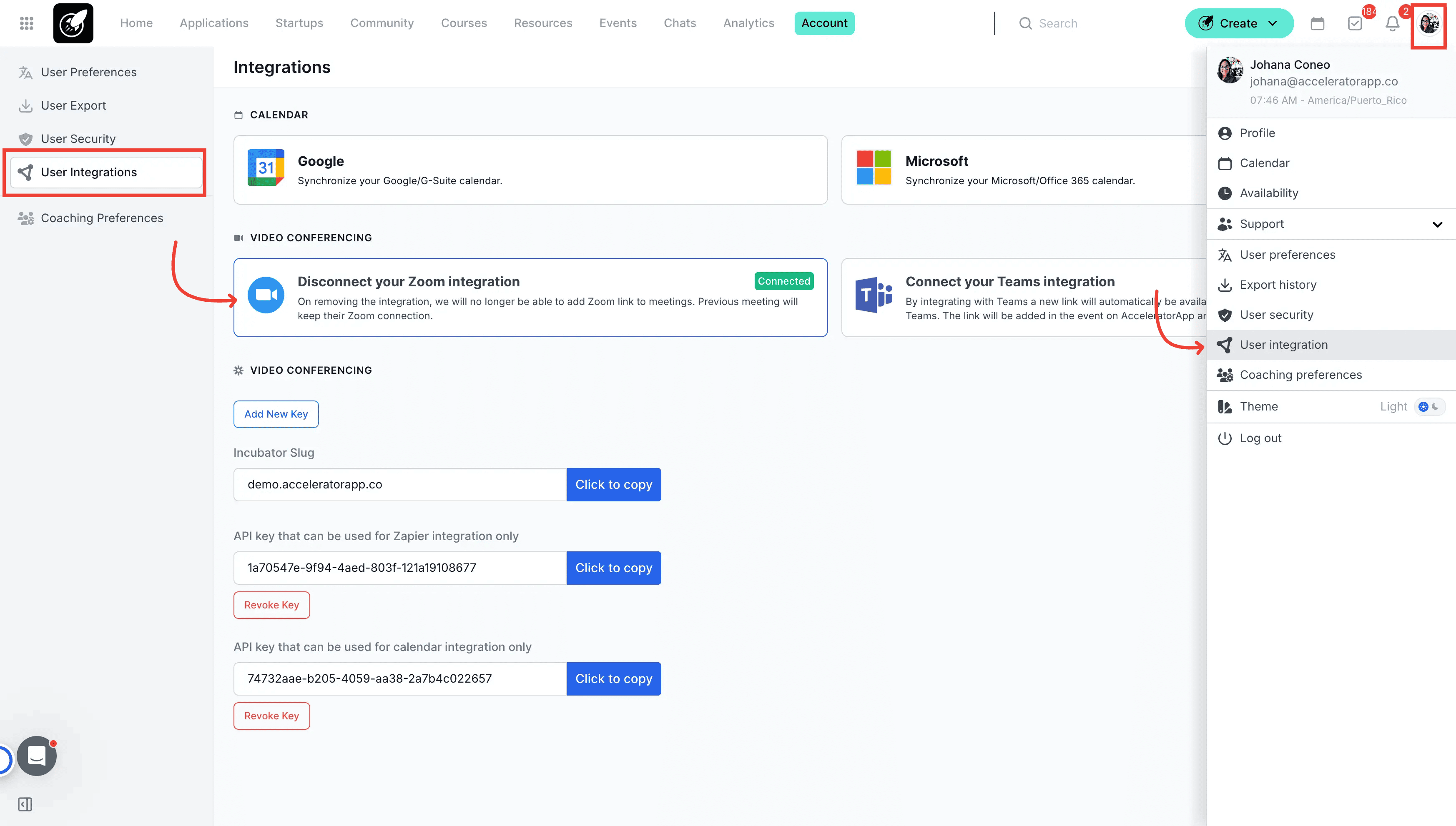The image size is (1456, 826).
Task: Click the User Security shield icon in sidebar
Action: [25, 139]
